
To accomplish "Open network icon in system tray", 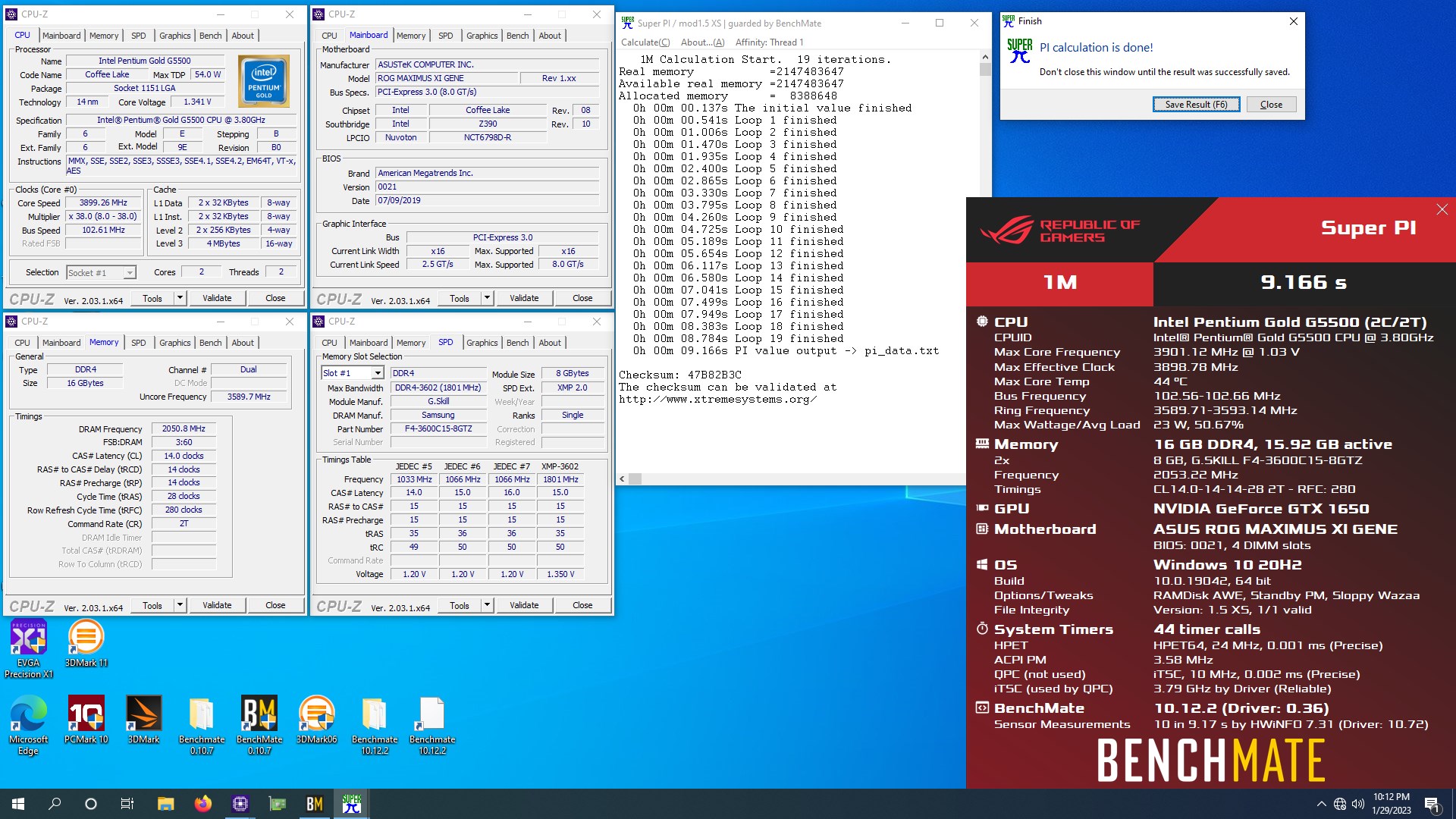I will [1340, 804].
